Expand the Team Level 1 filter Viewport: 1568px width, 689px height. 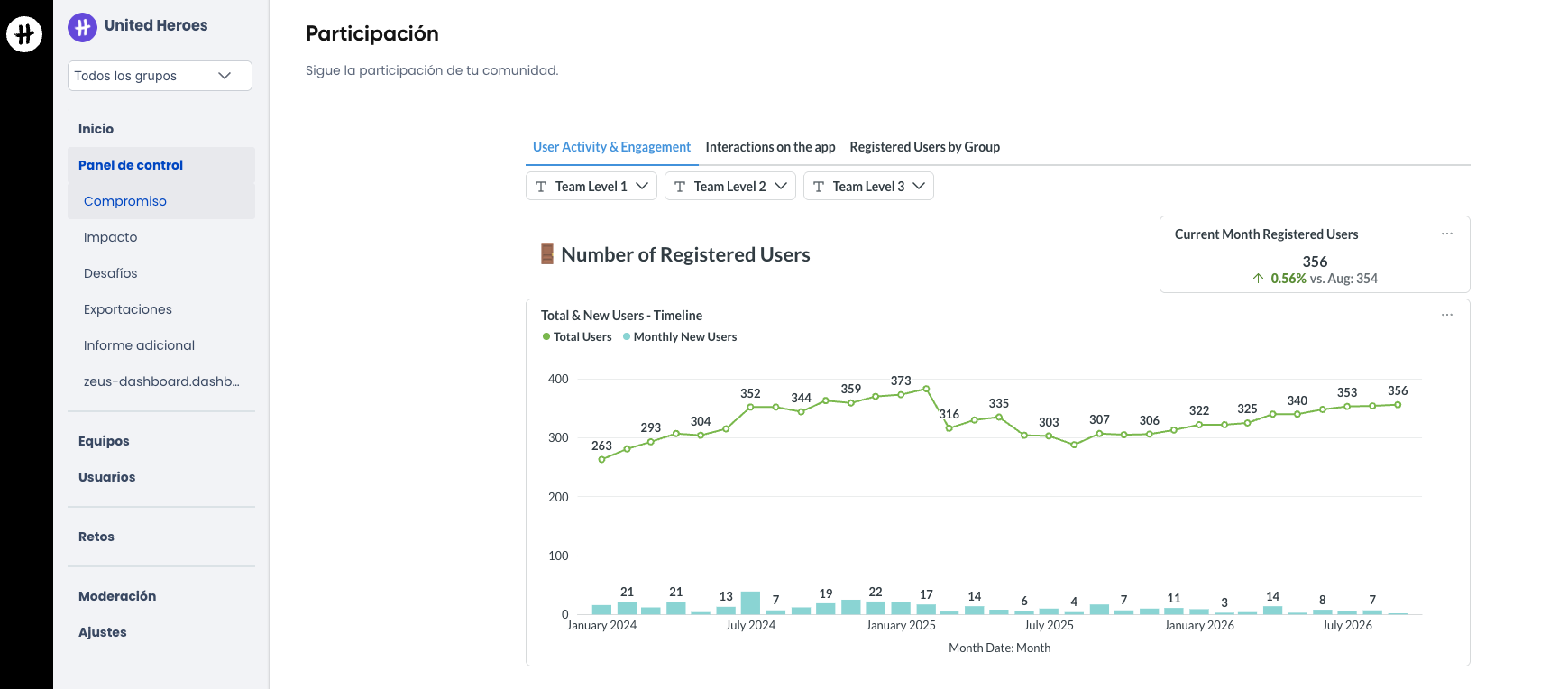click(591, 187)
